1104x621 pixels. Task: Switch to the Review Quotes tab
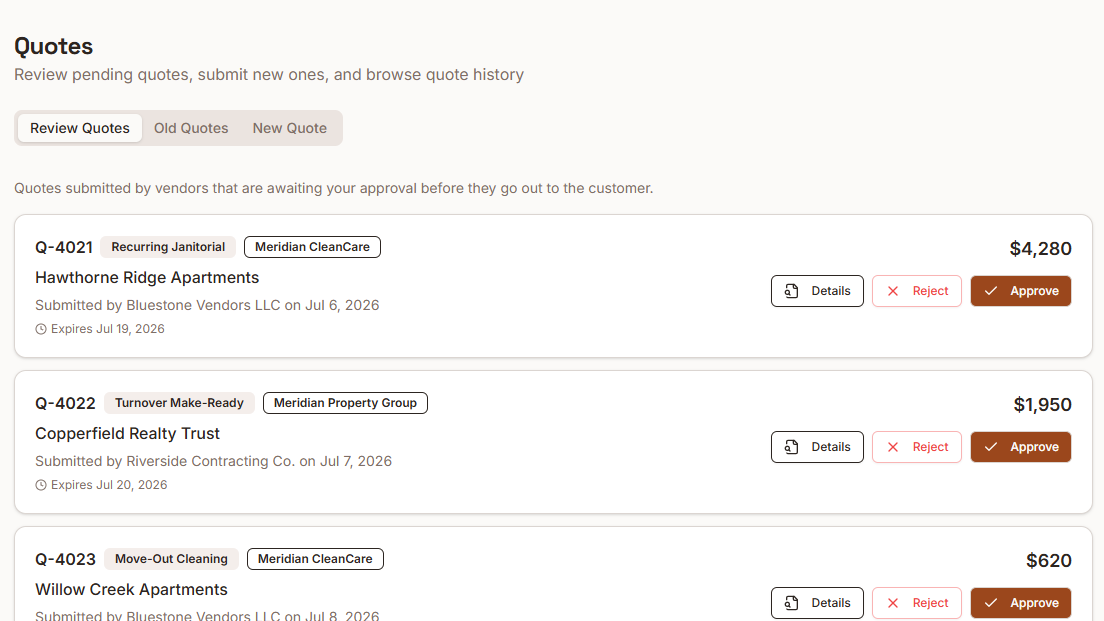pyautogui.click(x=80, y=128)
